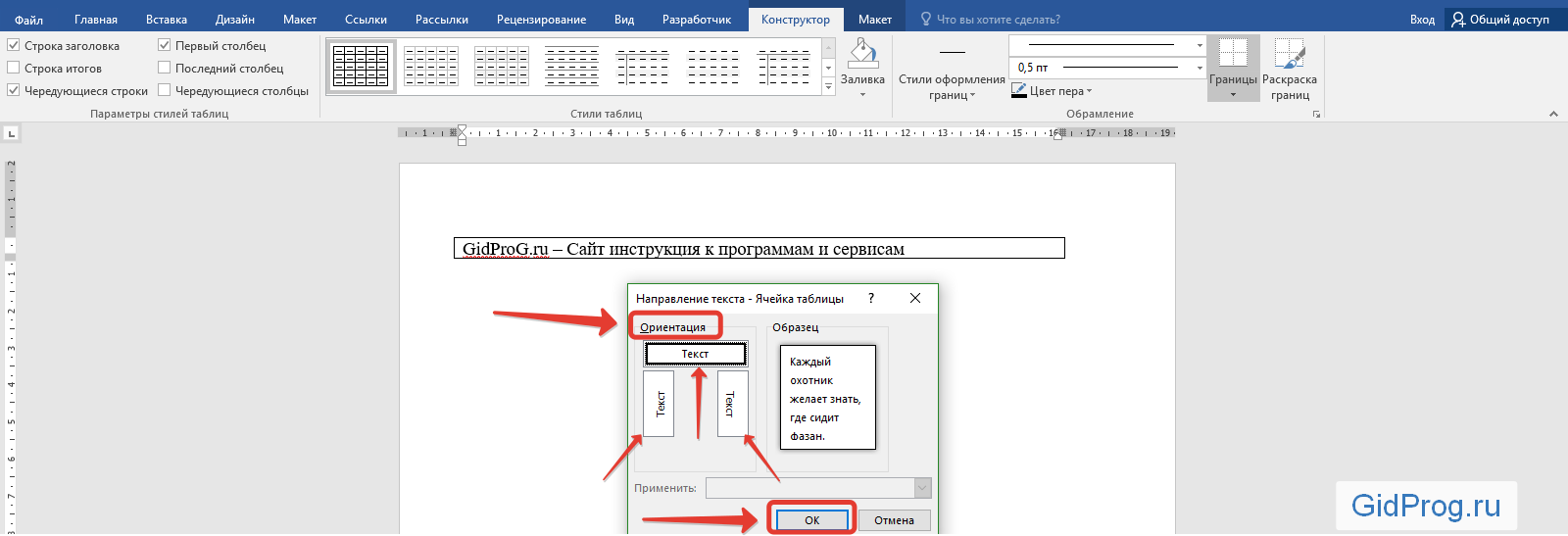The width and height of the screenshot is (1568, 536).
Task: Select the fifth table style thumbnail
Action: (643, 67)
